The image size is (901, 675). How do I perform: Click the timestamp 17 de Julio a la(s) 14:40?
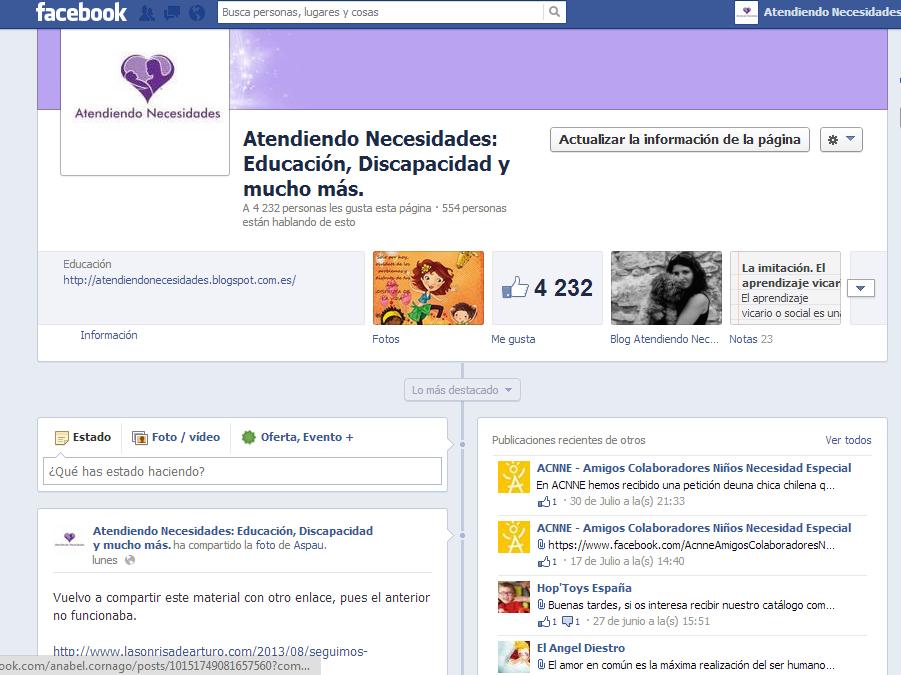coord(627,561)
